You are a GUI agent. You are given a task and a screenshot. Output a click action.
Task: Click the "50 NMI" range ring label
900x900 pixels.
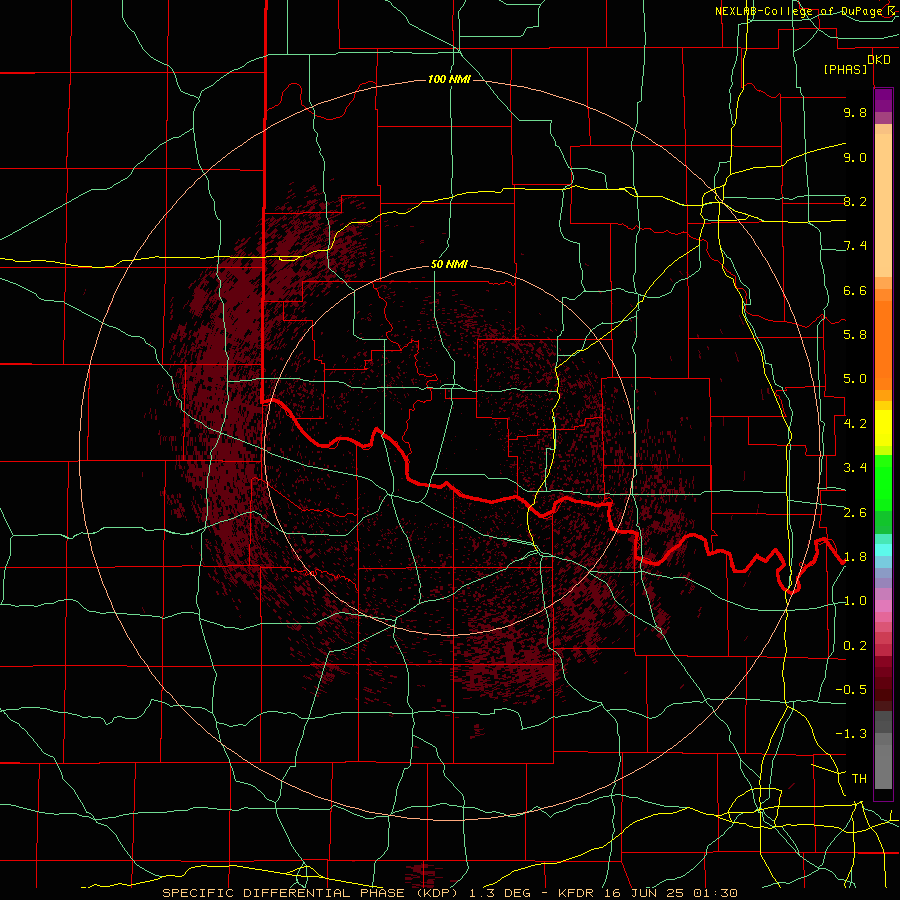click(x=449, y=264)
